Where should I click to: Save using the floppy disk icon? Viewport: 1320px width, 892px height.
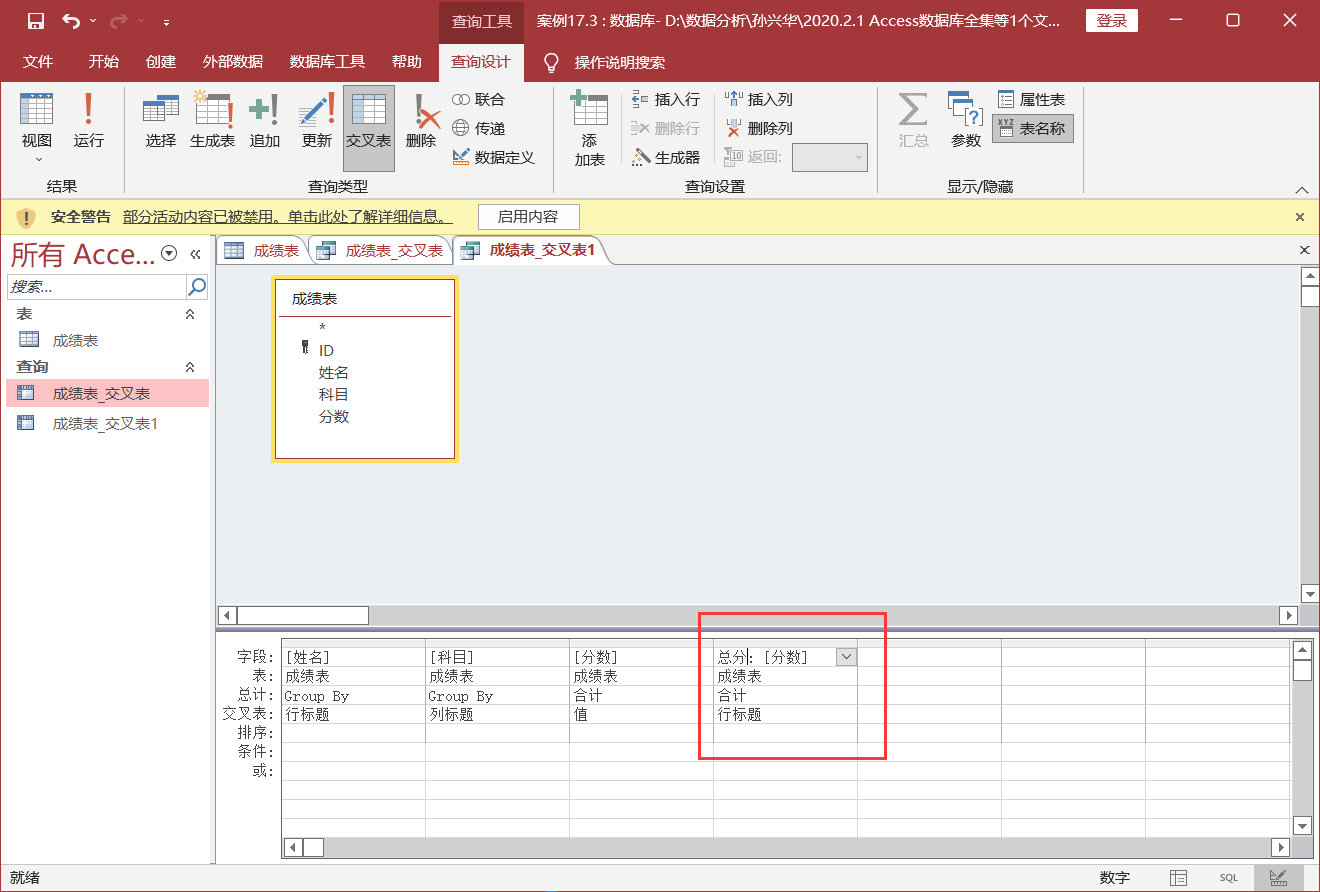pos(35,21)
